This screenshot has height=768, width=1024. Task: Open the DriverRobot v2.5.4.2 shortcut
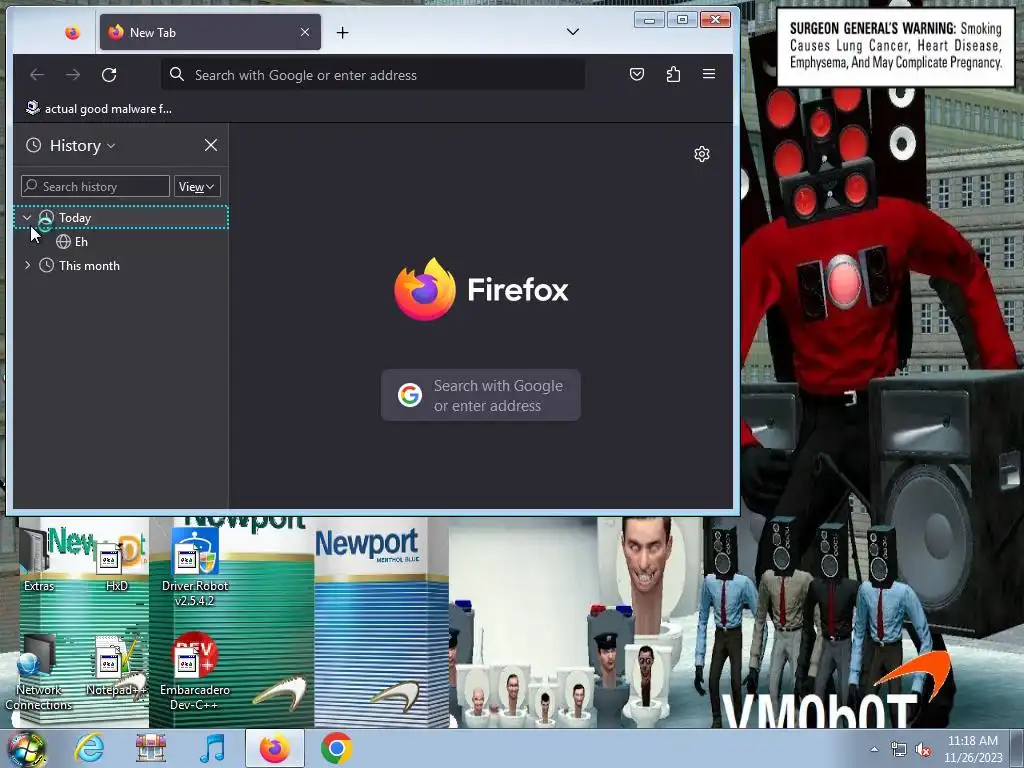pos(195,567)
